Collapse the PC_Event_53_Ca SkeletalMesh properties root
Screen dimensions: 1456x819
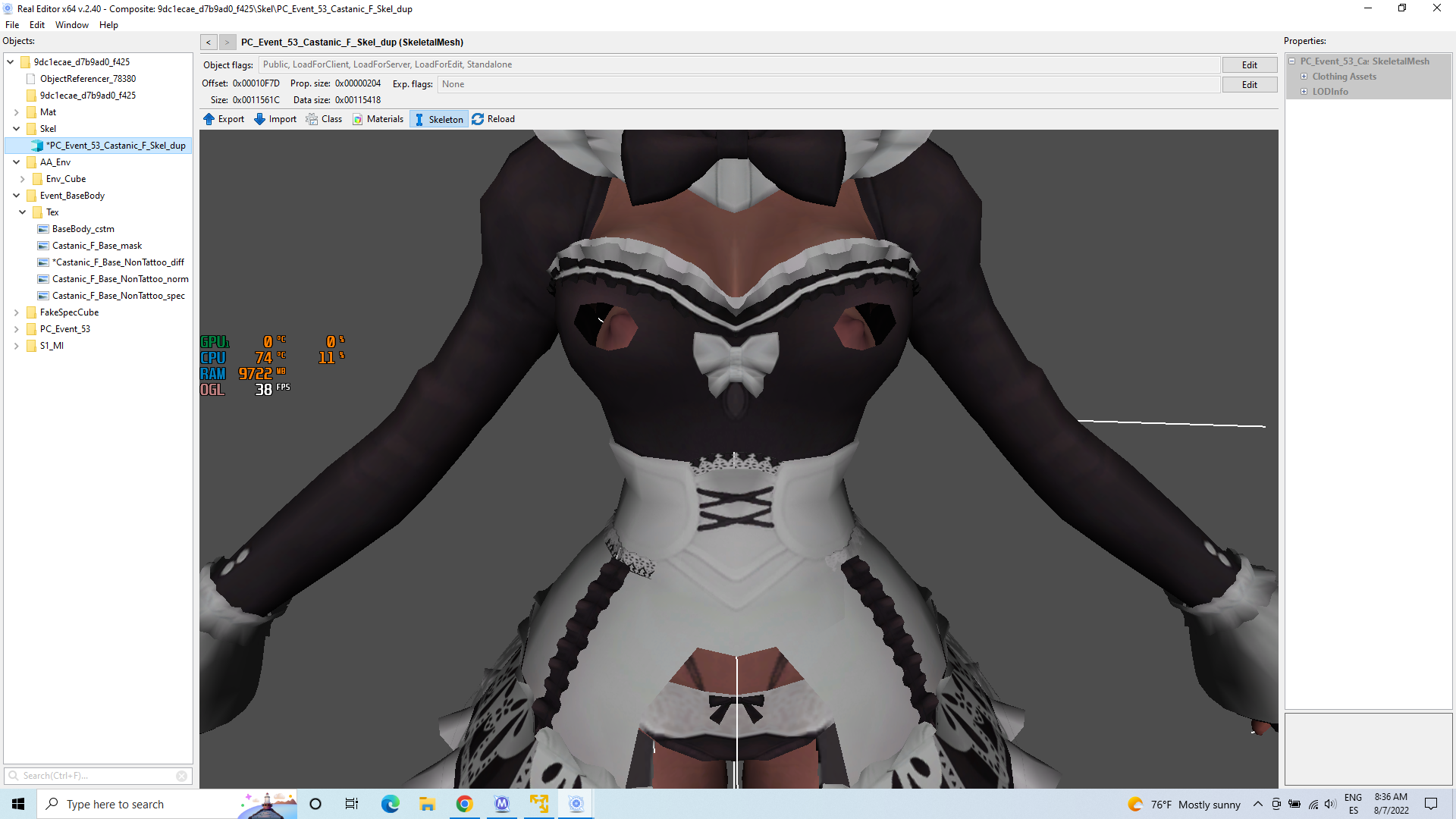pyautogui.click(x=1292, y=61)
